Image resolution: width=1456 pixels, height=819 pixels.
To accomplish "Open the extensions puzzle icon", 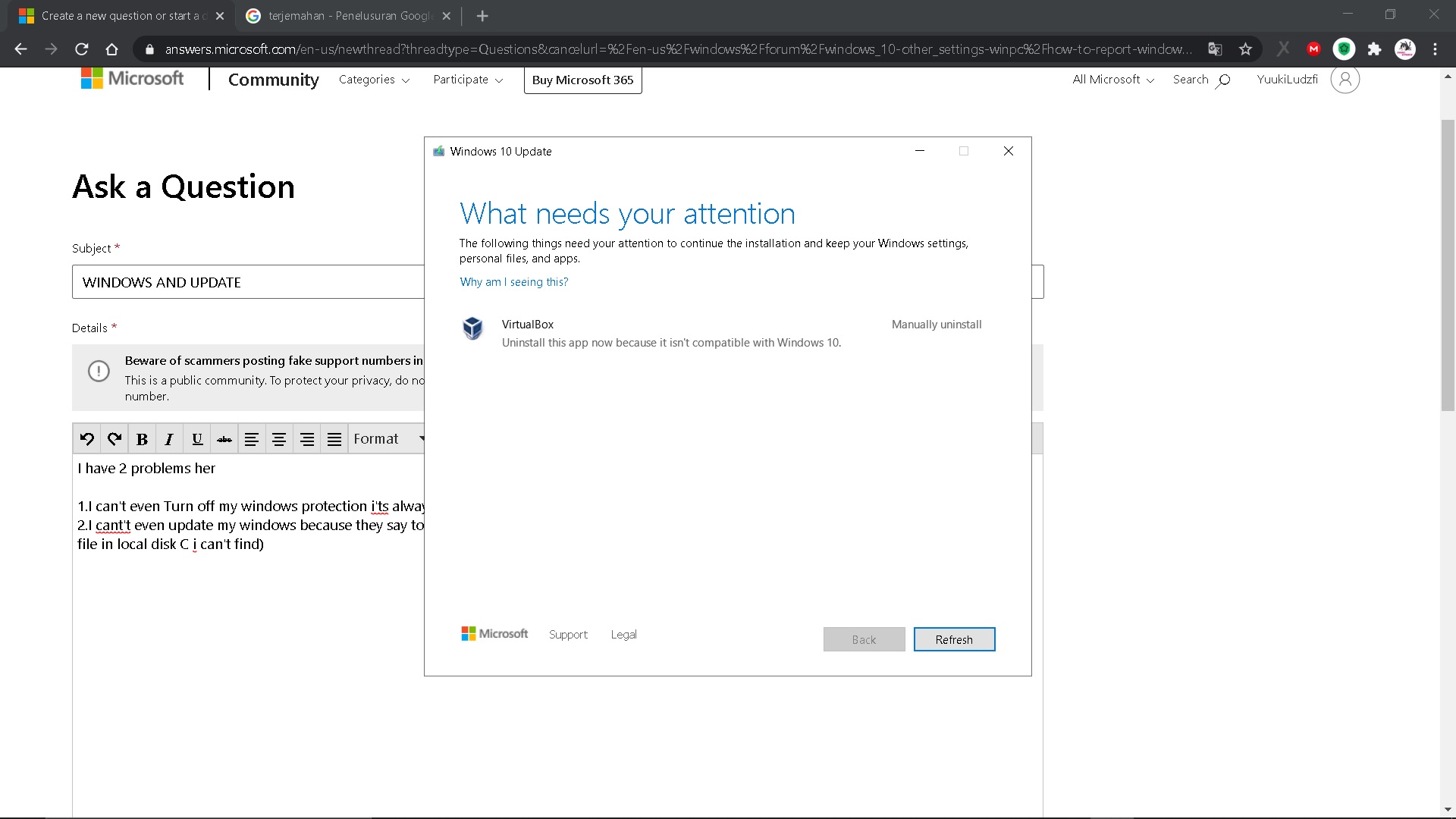I will [1375, 49].
